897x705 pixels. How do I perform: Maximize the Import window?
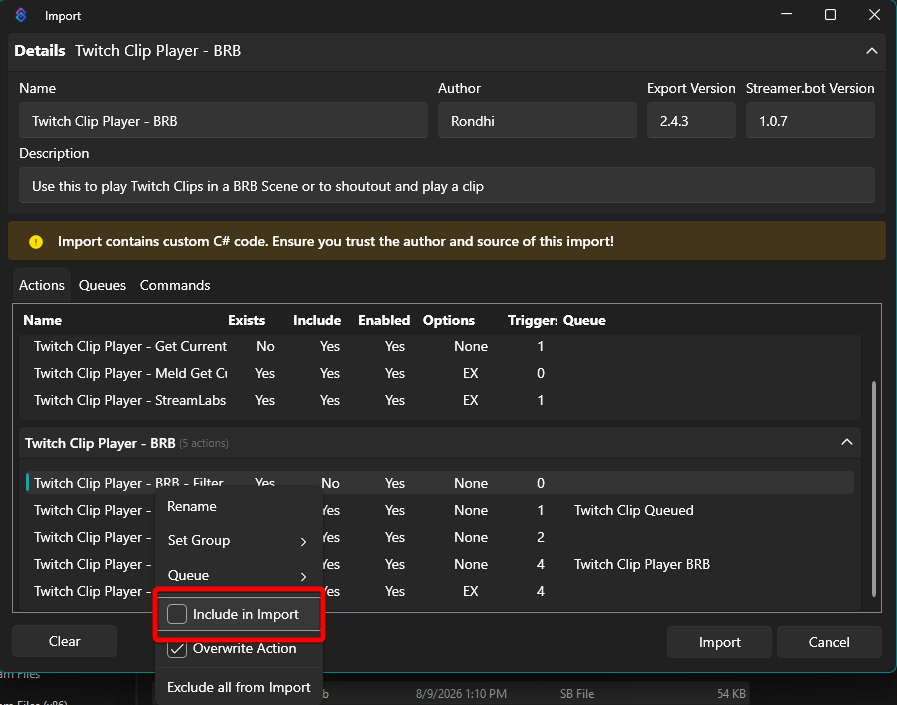pos(830,15)
